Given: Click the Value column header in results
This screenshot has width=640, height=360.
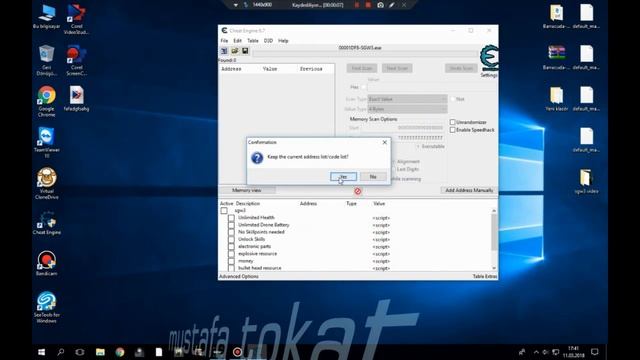Looking at the screenshot, I should pyautogui.click(x=270, y=69).
